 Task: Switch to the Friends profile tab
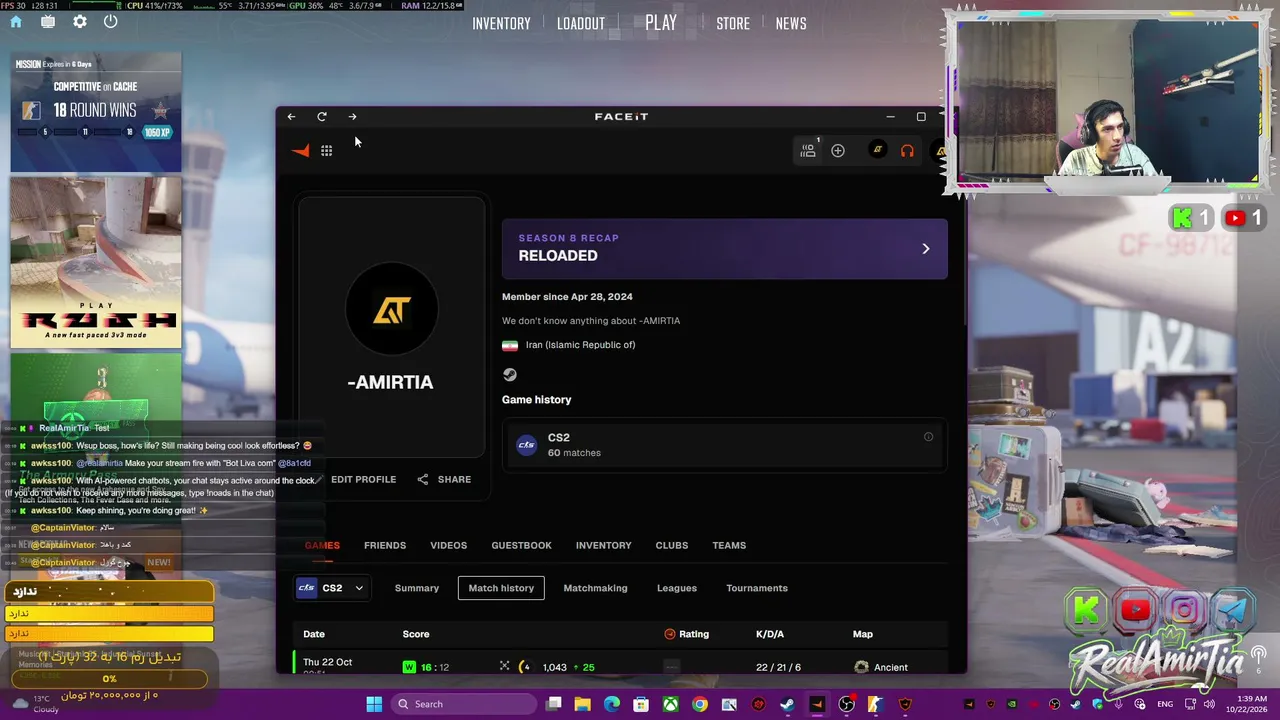(x=385, y=545)
